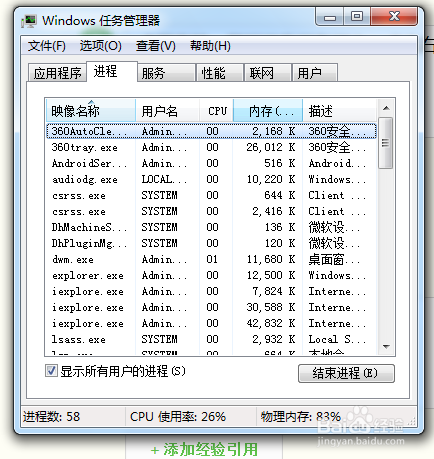
Task: Open the 选项(O) menu
Action: [x=101, y=46]
